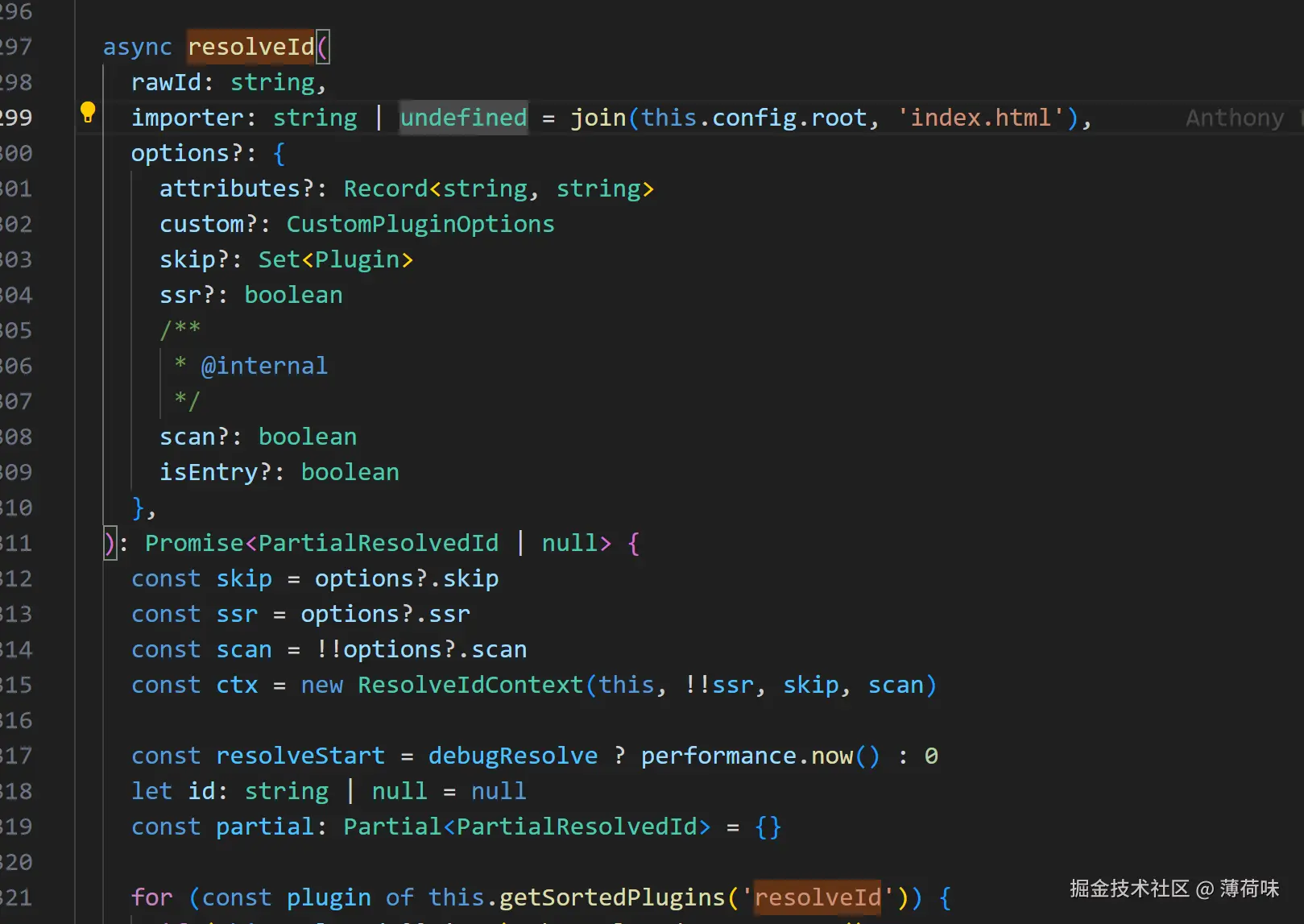Click the boolean type of isEntry
Image resolution: width=1304 pixels, height=924 pixels.
(350, 472)
